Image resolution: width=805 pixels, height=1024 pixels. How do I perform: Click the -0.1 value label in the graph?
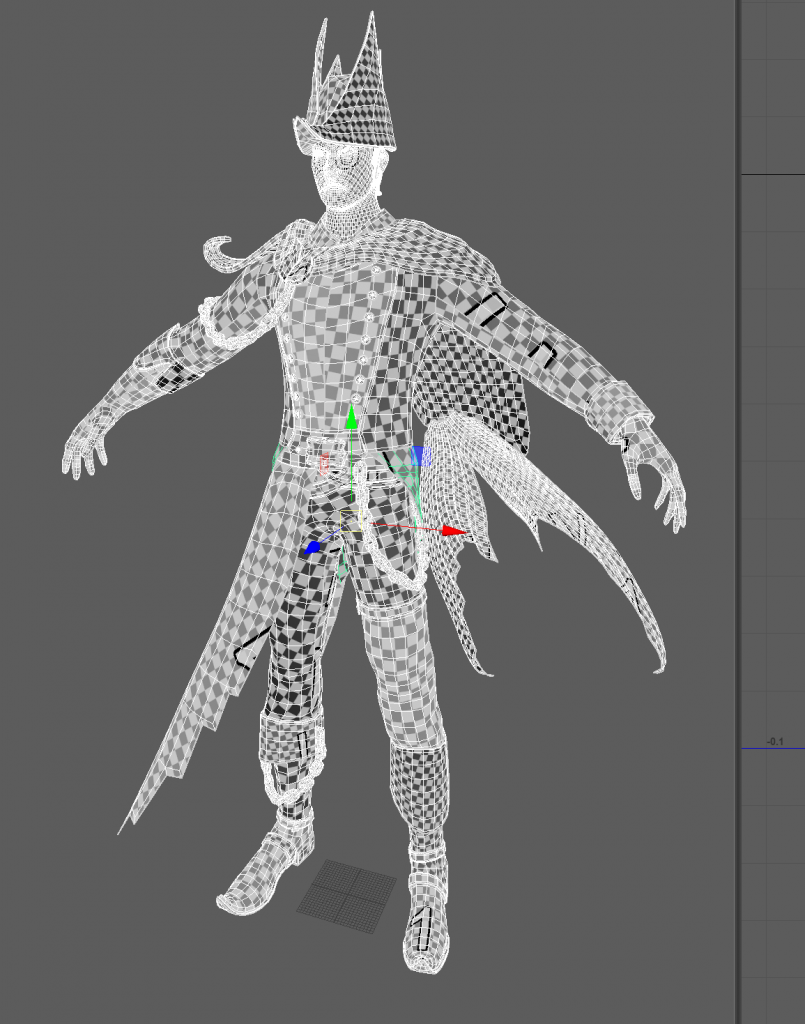(775, 741)
